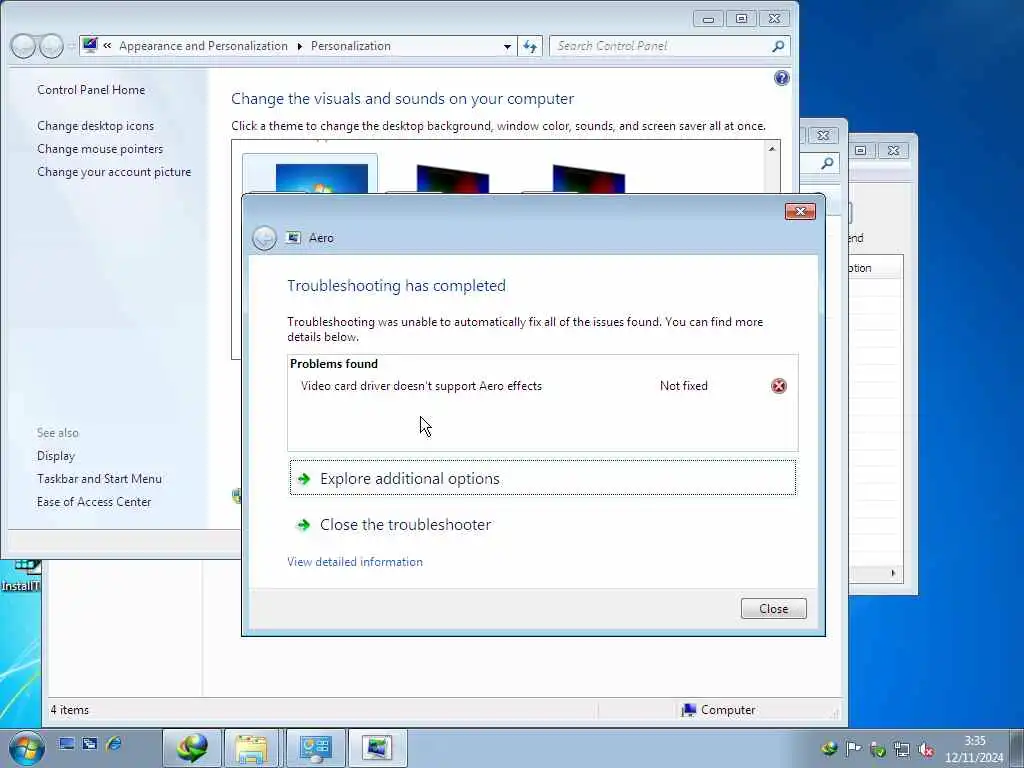Open Personalization taskbar button
Image resolution: width=1024 pixels, height=768 pixels.
point(377,748)
